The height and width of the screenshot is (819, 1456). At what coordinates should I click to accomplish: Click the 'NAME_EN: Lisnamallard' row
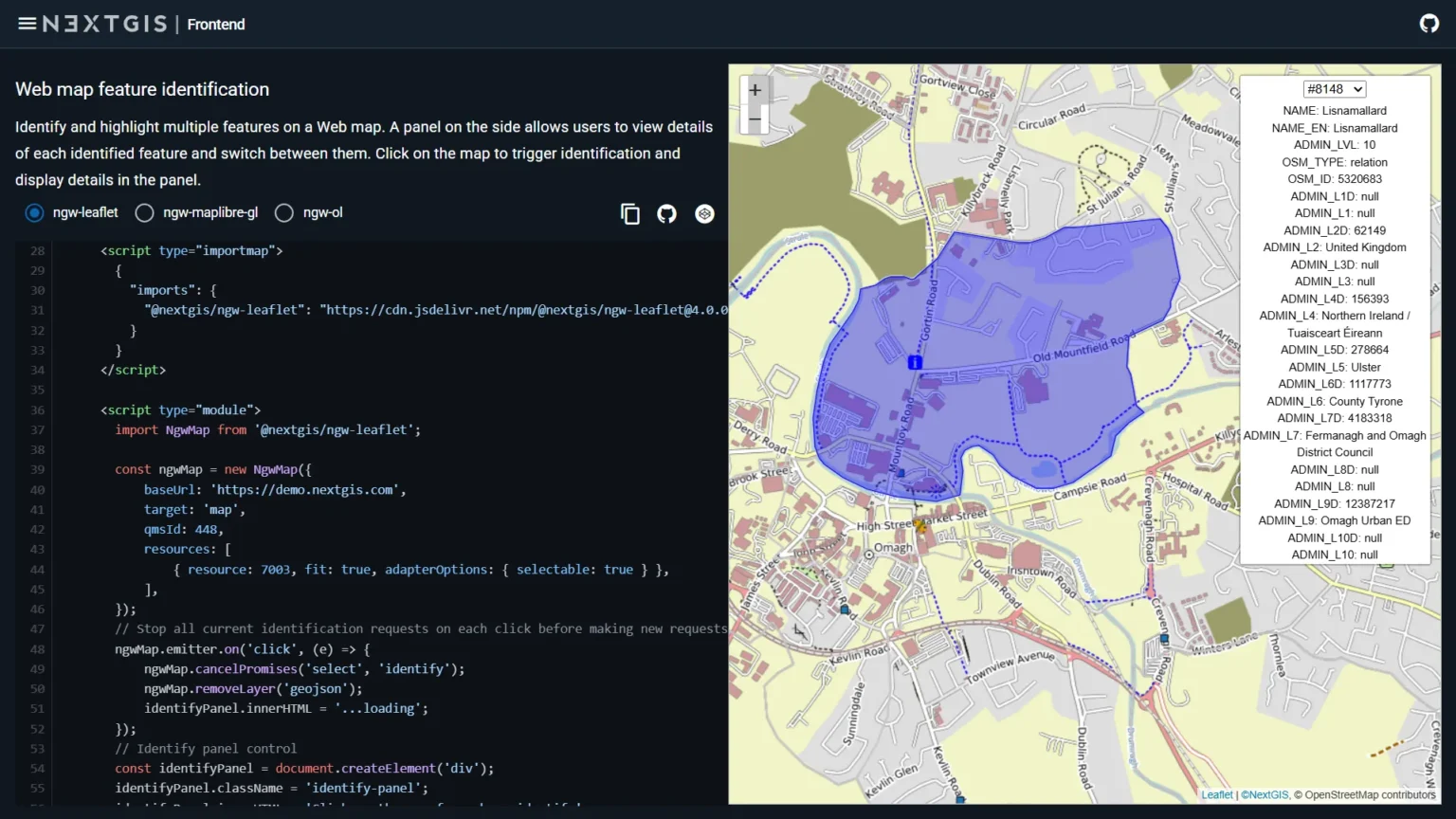coord(1335,128)
